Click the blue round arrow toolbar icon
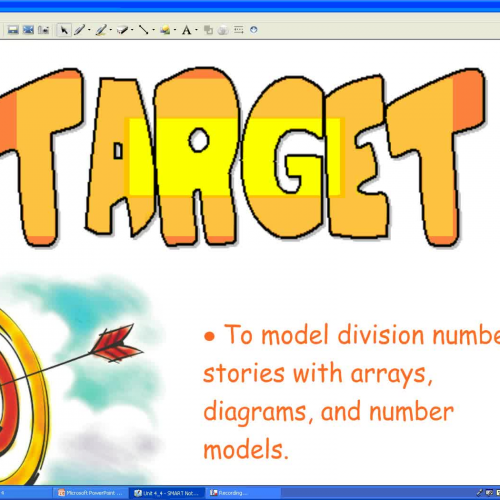The height and width of the screenshot is (500, 500). (254, 30)
